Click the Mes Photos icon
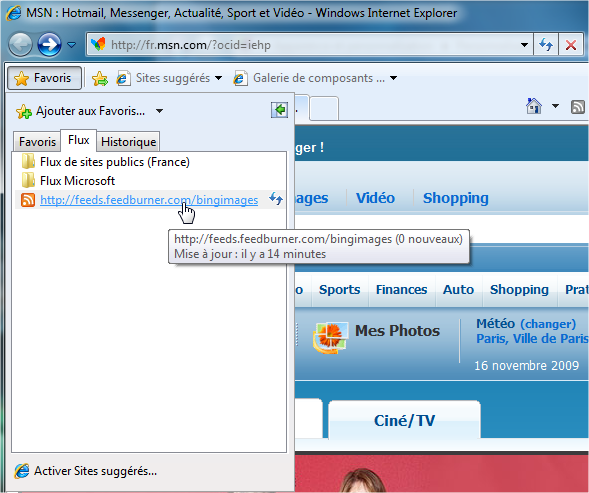This screenshot has height=493, width=589. pos(330,337)
